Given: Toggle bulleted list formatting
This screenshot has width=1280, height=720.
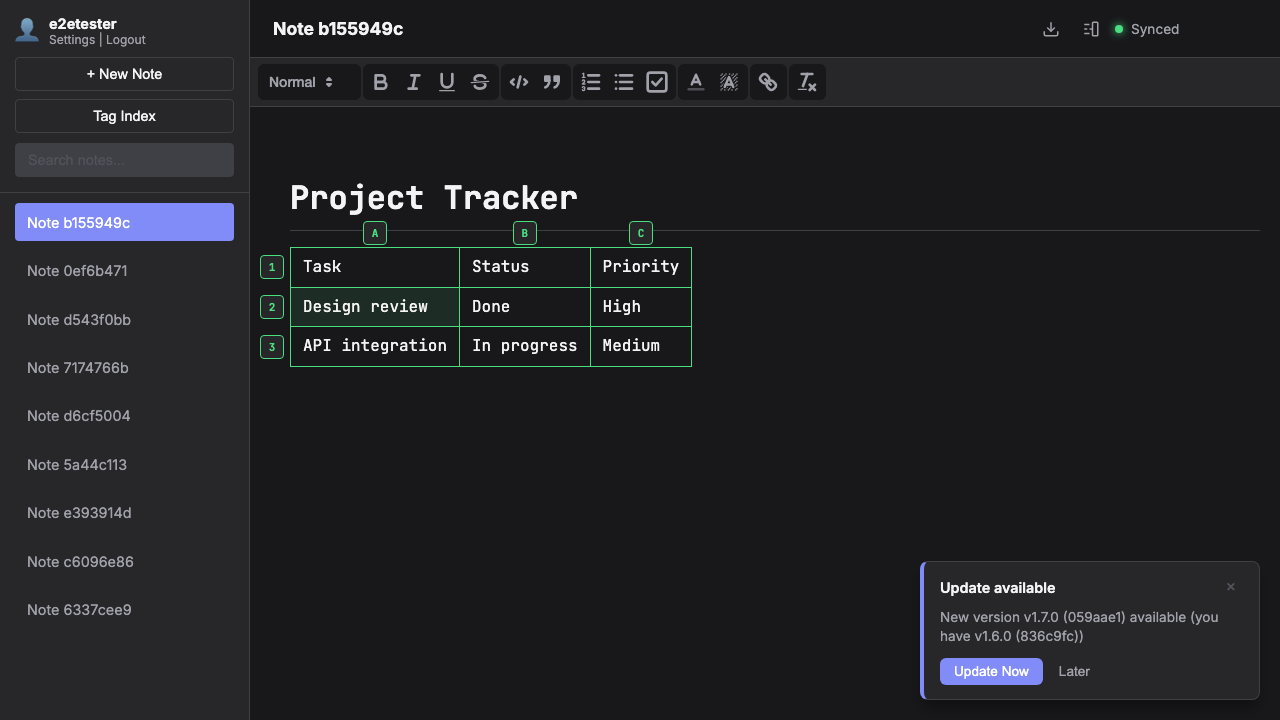Looking at the screenshot, I should coord(624,82).
